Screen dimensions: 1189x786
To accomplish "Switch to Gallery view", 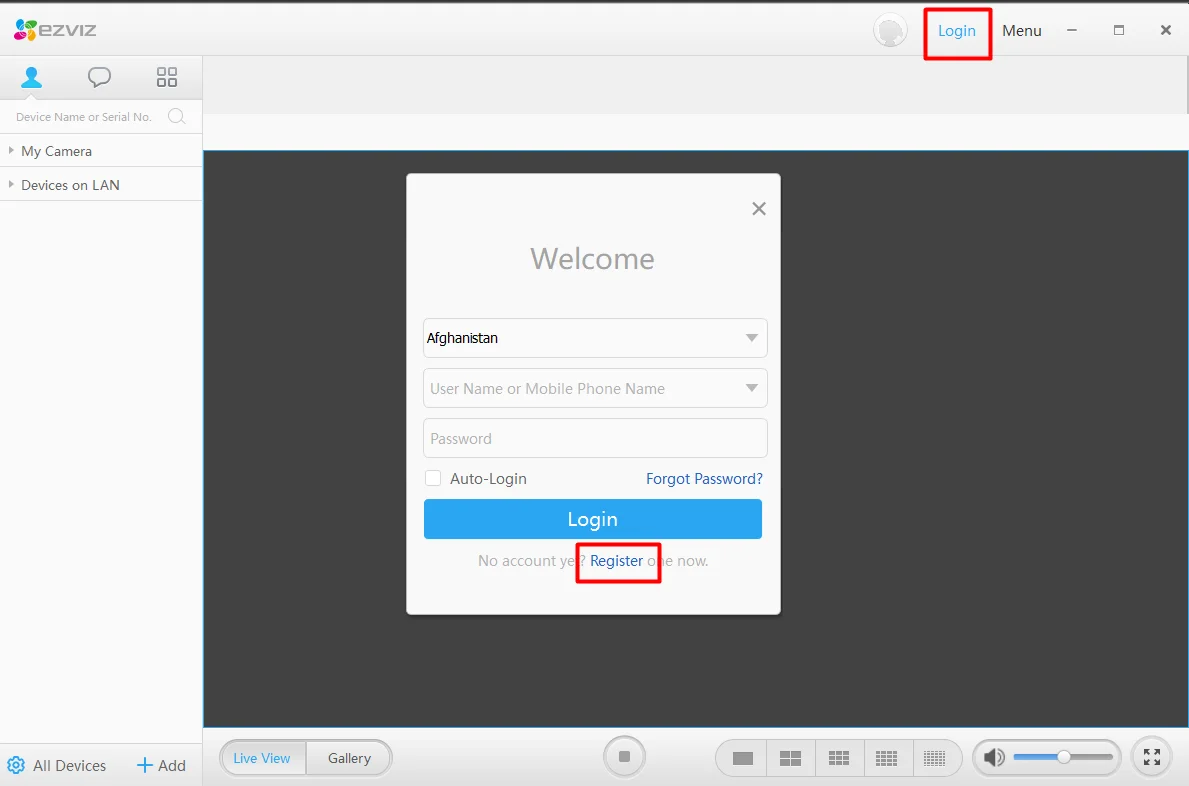I will [349, 758].
